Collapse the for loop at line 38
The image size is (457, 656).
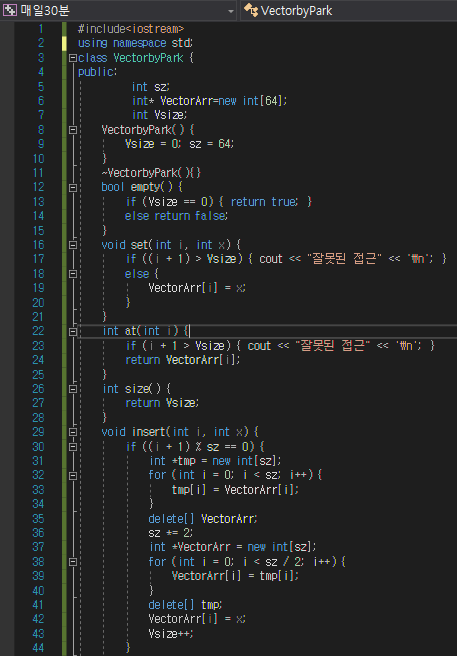tap(73, 561)
